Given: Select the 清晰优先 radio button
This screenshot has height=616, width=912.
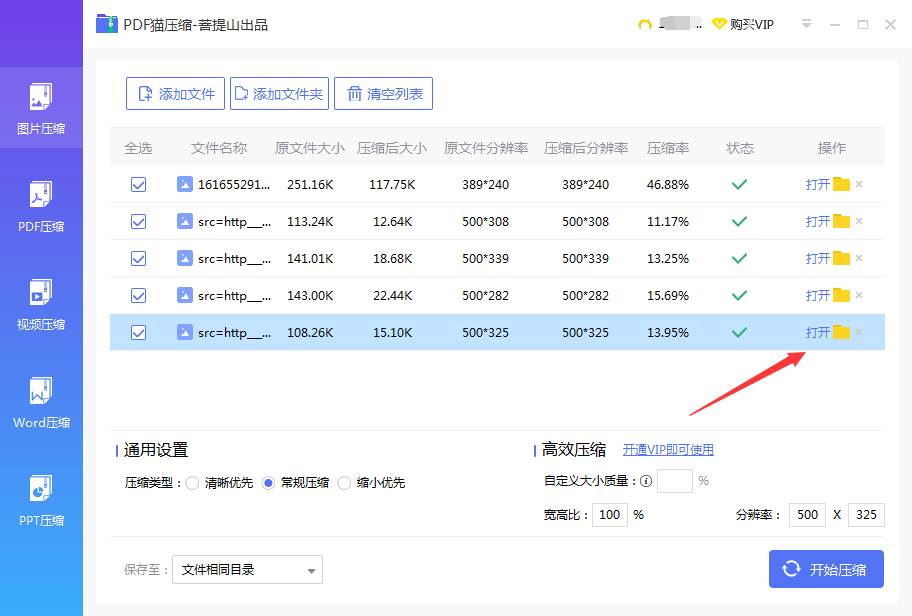Looking at the screenshot, I should (x=193, y=483).
